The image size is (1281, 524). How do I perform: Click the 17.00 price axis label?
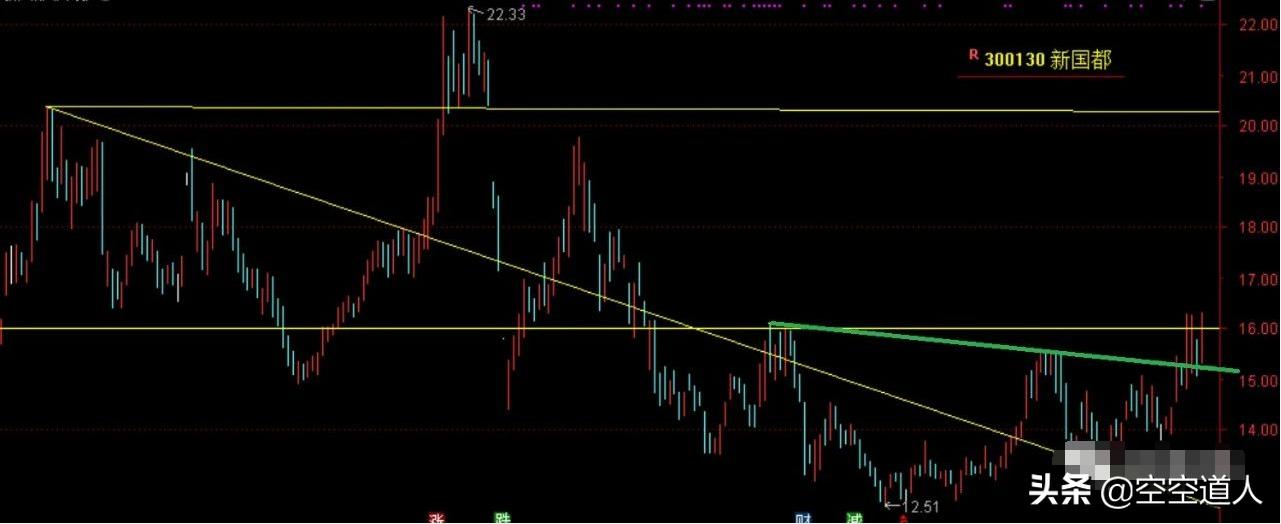pyautogui.click(x=1258, y=279)
